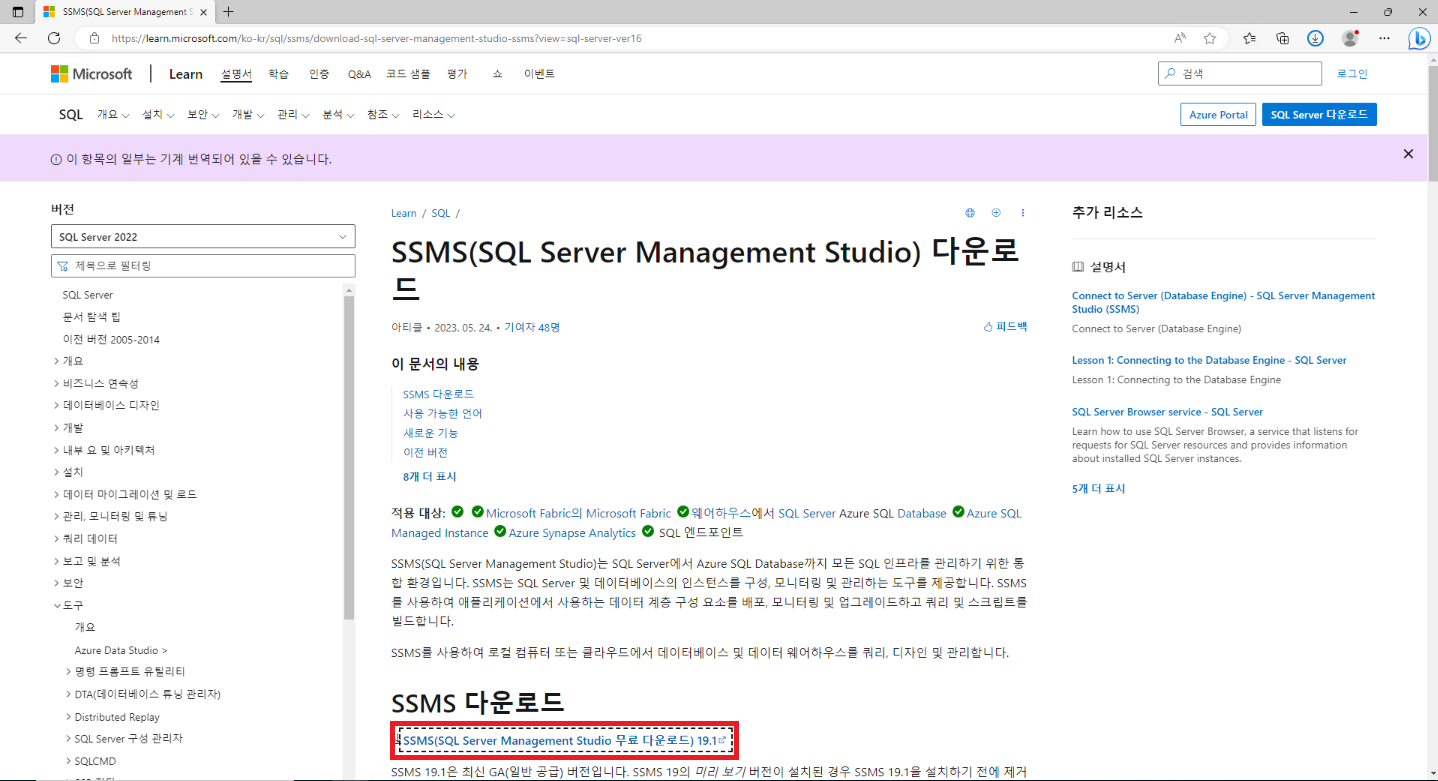The width and height of the screenshot is (1438, 781).
Task: Dismiss the machine translation banner with X
Action: point(1408,154)
